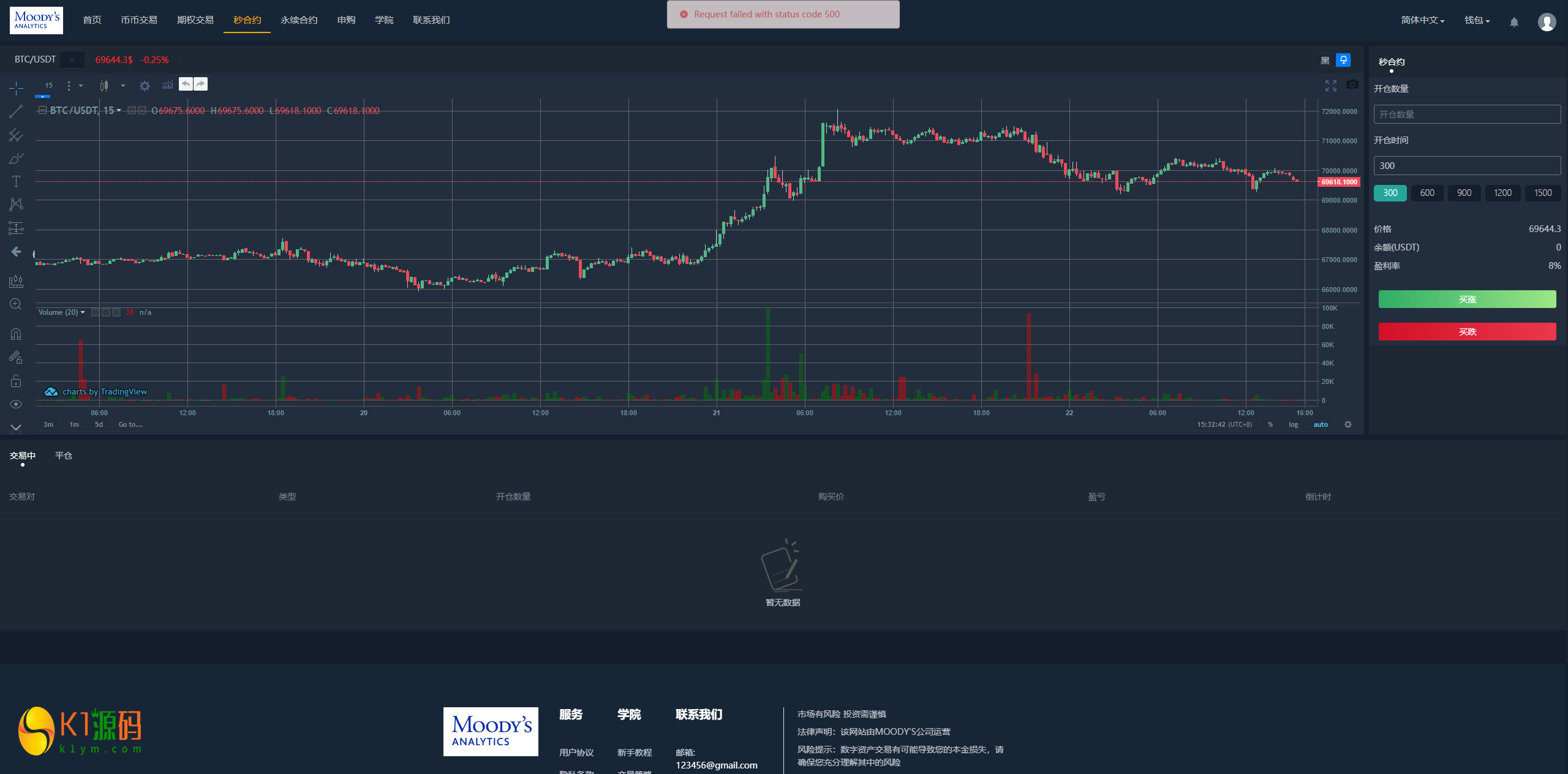Click the green 买涨 buy-up button

click(1467, 299)
